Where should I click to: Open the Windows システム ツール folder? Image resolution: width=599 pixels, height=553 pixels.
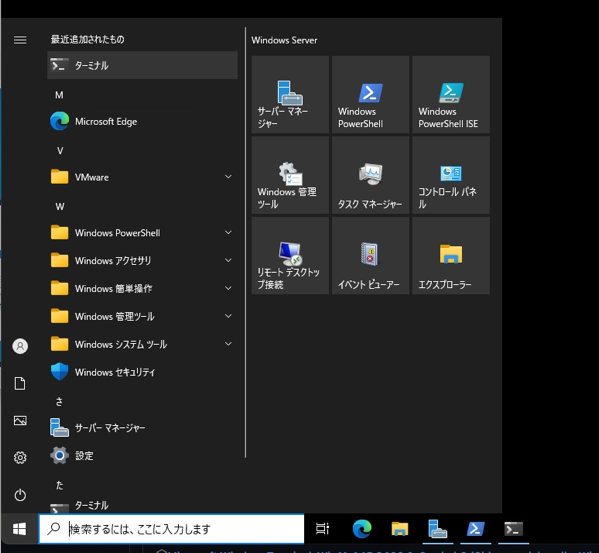[142, 344]
